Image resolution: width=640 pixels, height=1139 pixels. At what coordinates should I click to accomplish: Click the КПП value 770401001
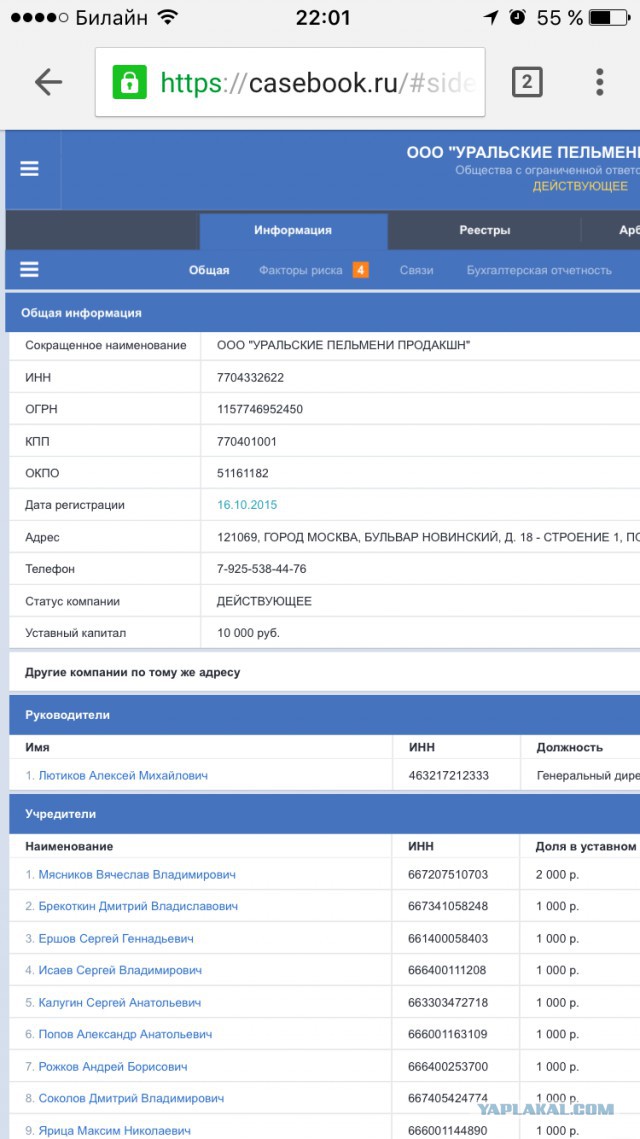click(x=247, y=441)
